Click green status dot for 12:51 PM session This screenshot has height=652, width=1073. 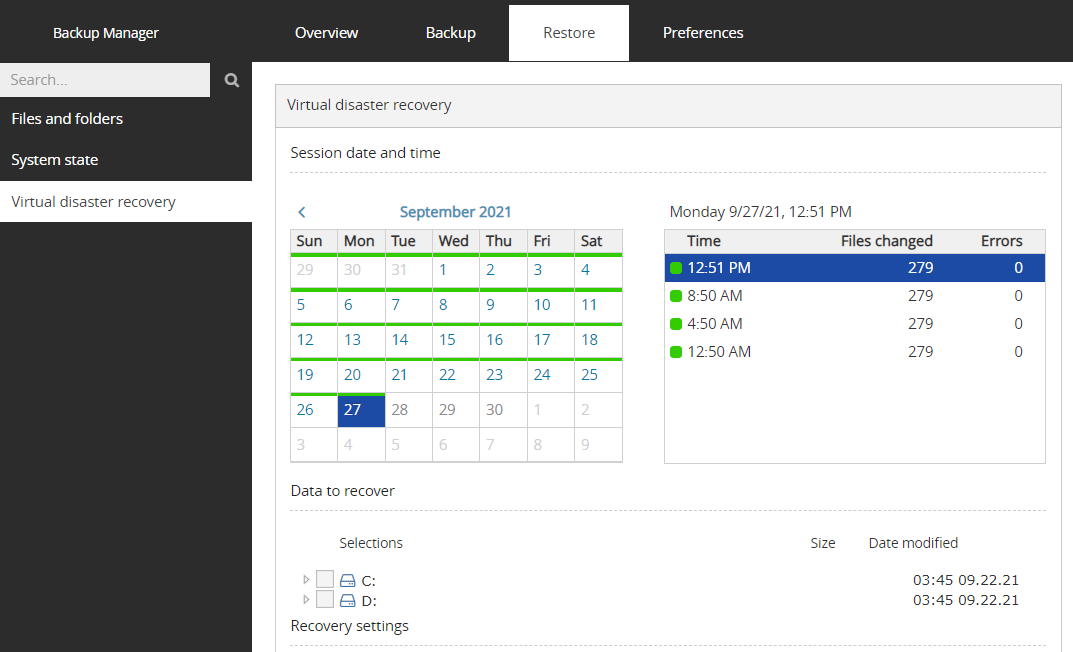point(676,268)
